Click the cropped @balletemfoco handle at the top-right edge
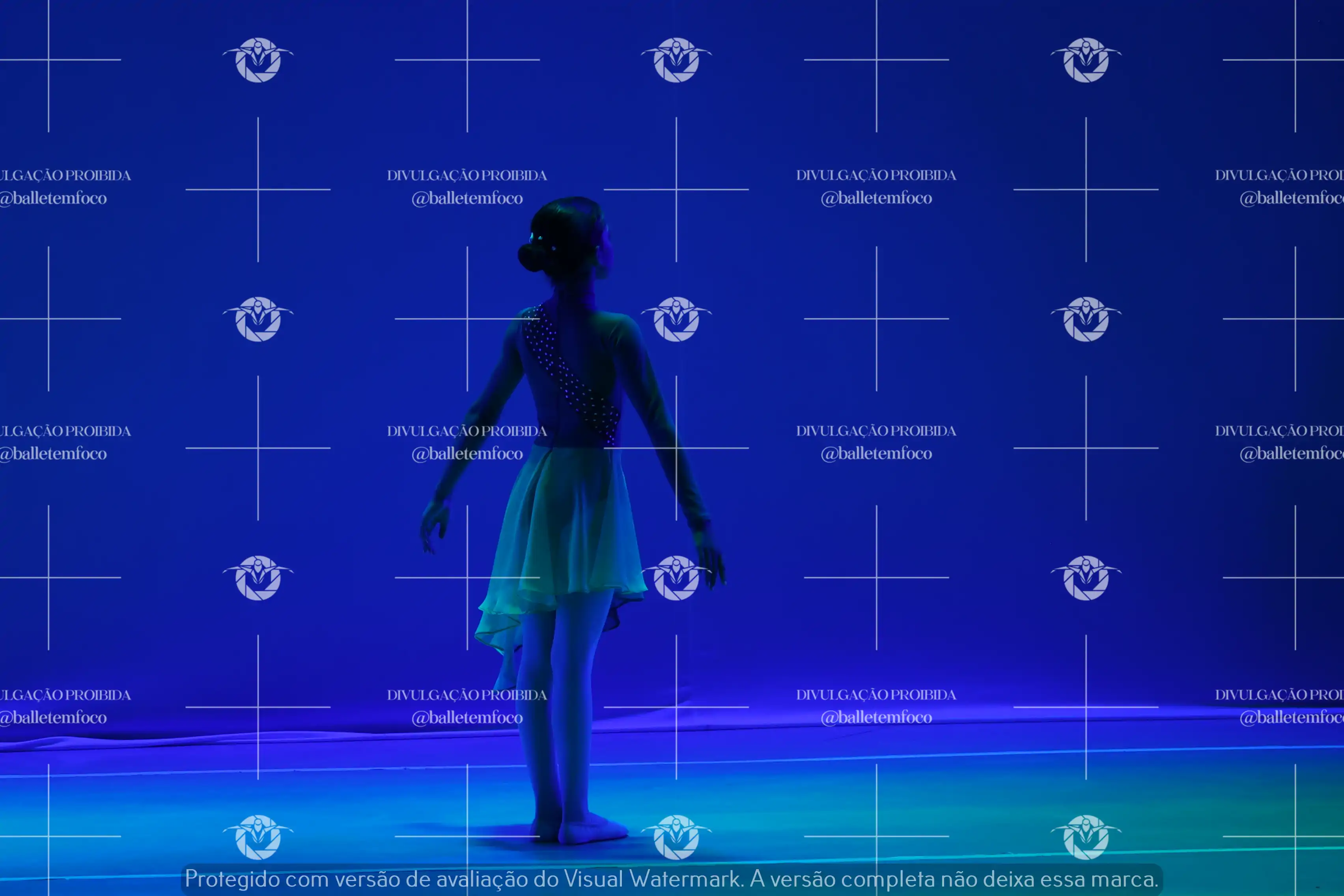This screenshot has height=896, width=1344. [1292, 198]
